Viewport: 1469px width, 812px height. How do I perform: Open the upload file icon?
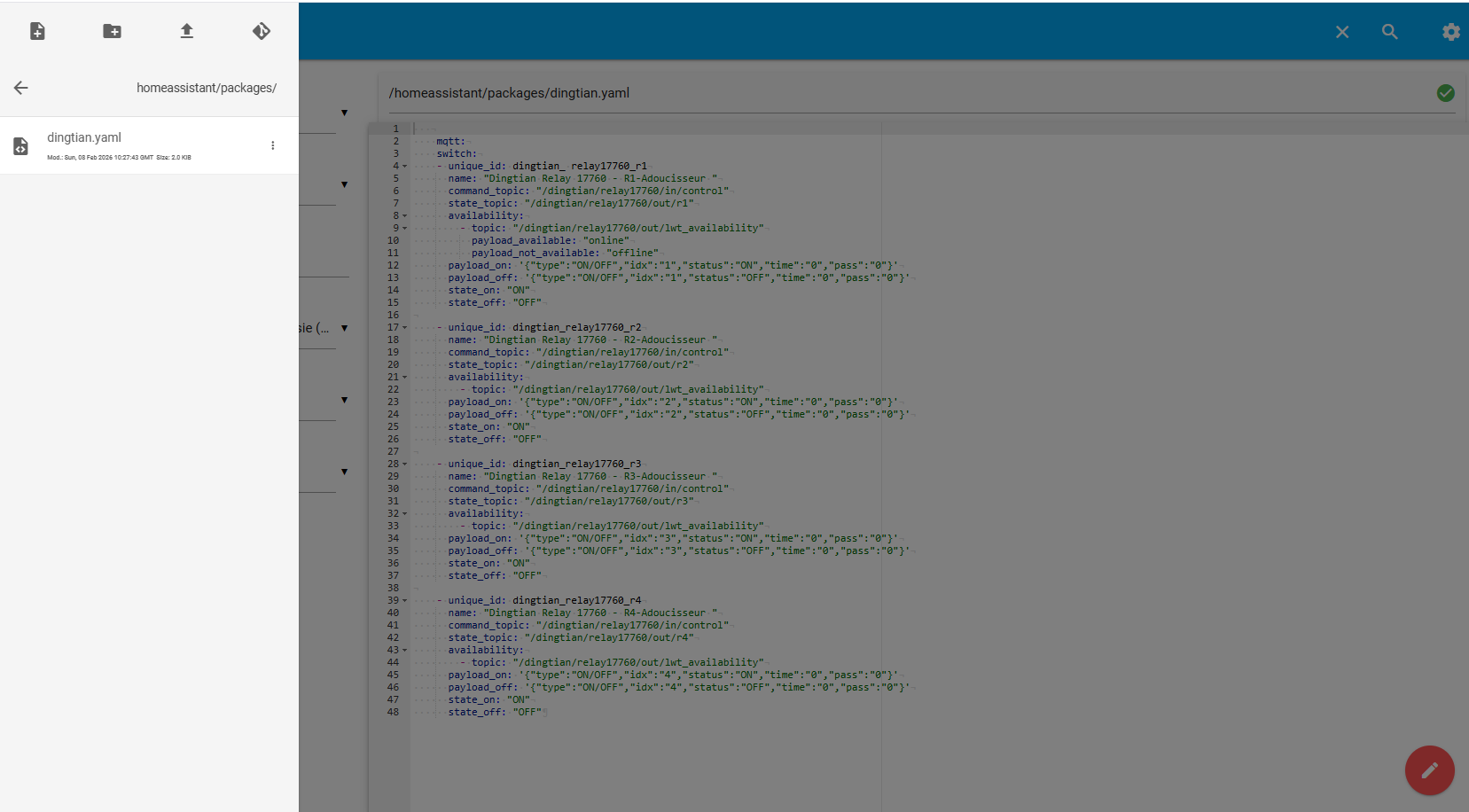[186, 32]
